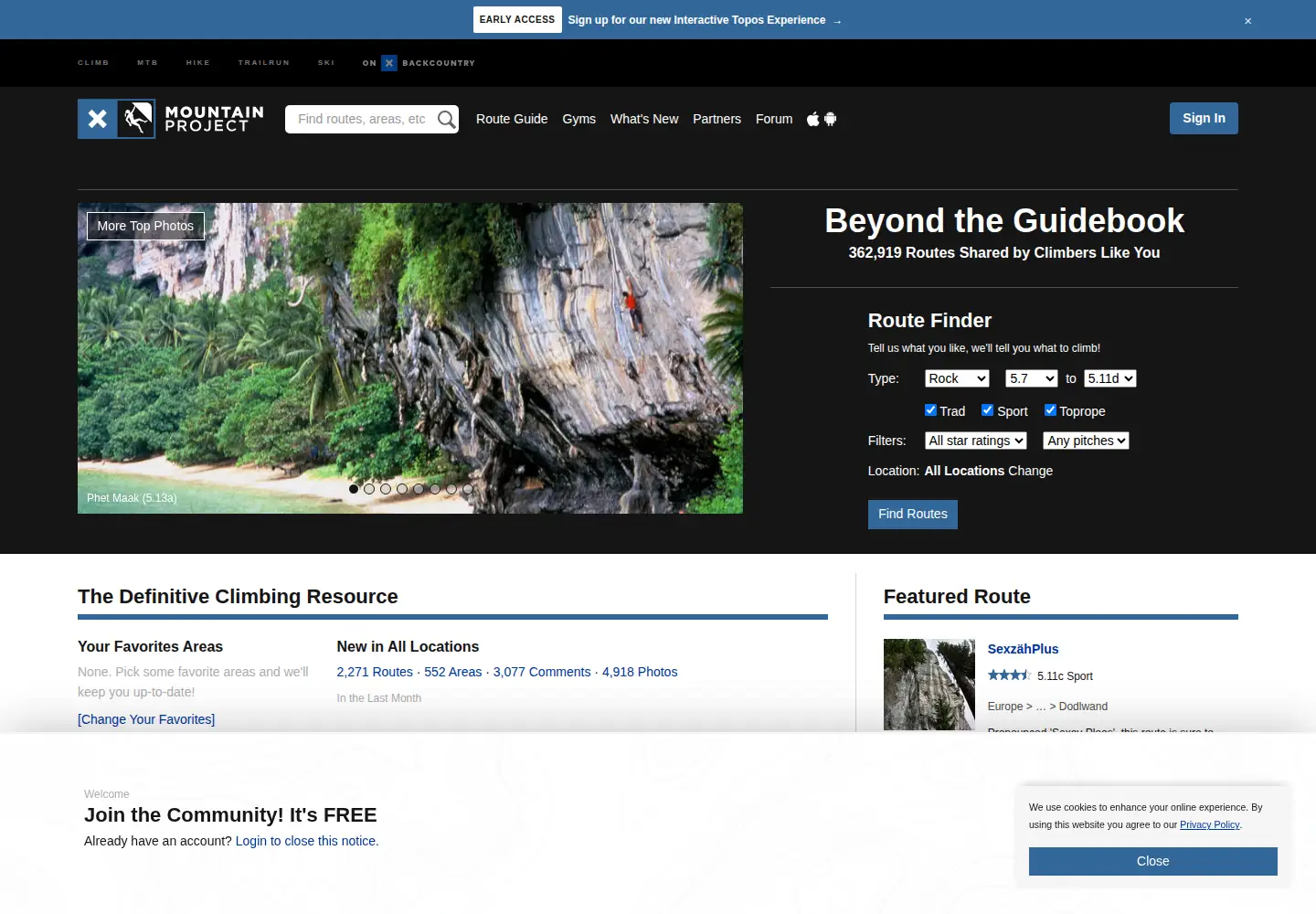1316x914 pixels.
Task: Select the first carousel dot
Action: point(354,489)
